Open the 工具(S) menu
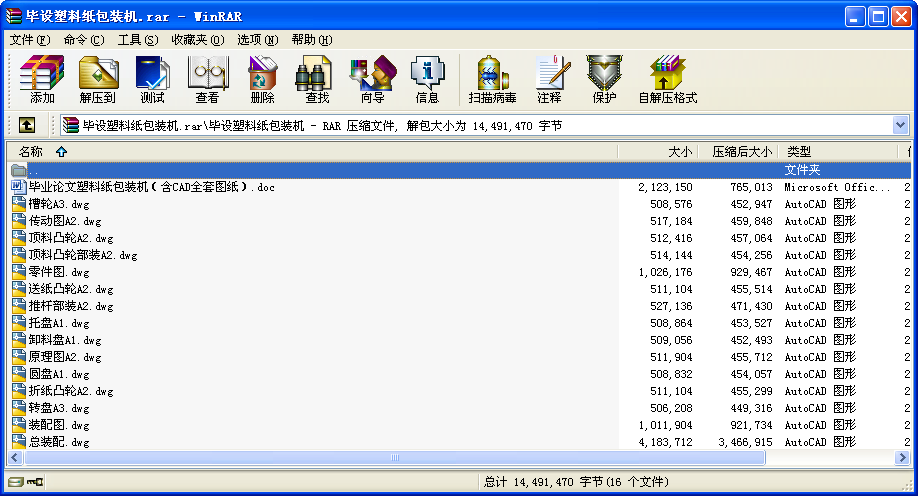This screenshot has width=918, height=496. tap(138, 40)
